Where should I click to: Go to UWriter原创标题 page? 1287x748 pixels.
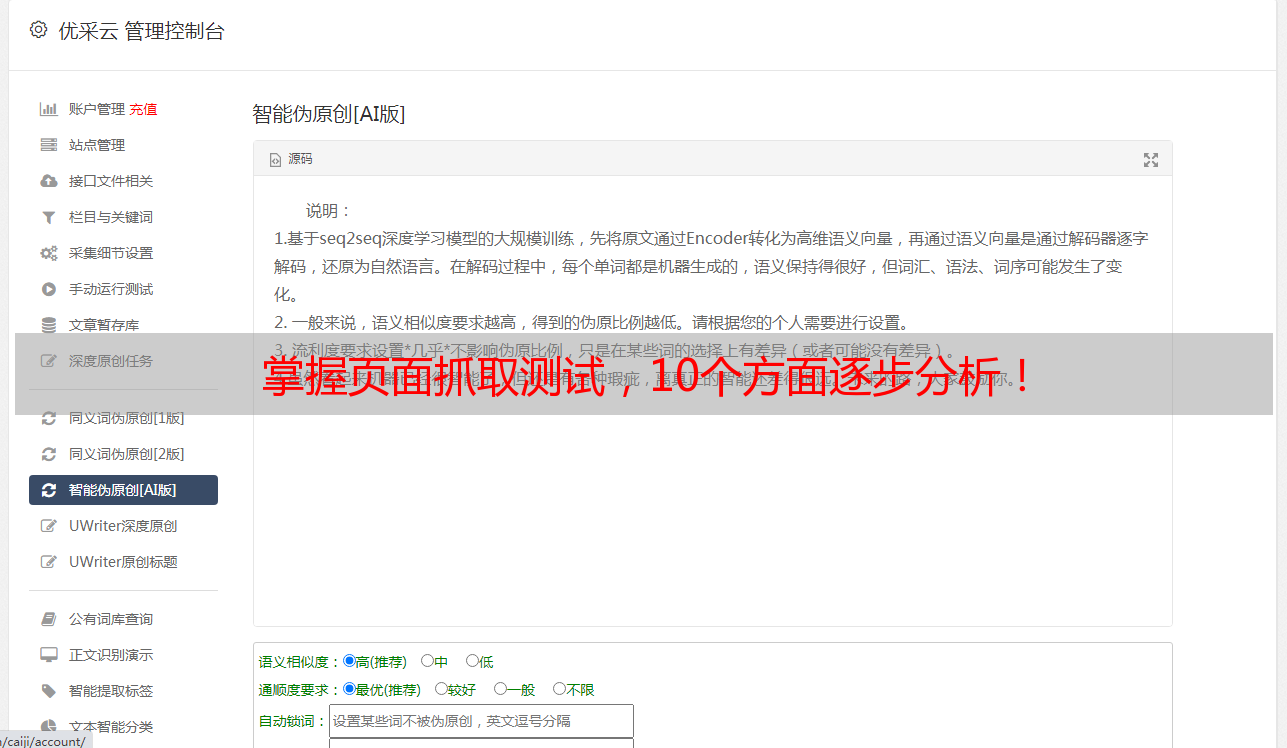pos(123,562)
